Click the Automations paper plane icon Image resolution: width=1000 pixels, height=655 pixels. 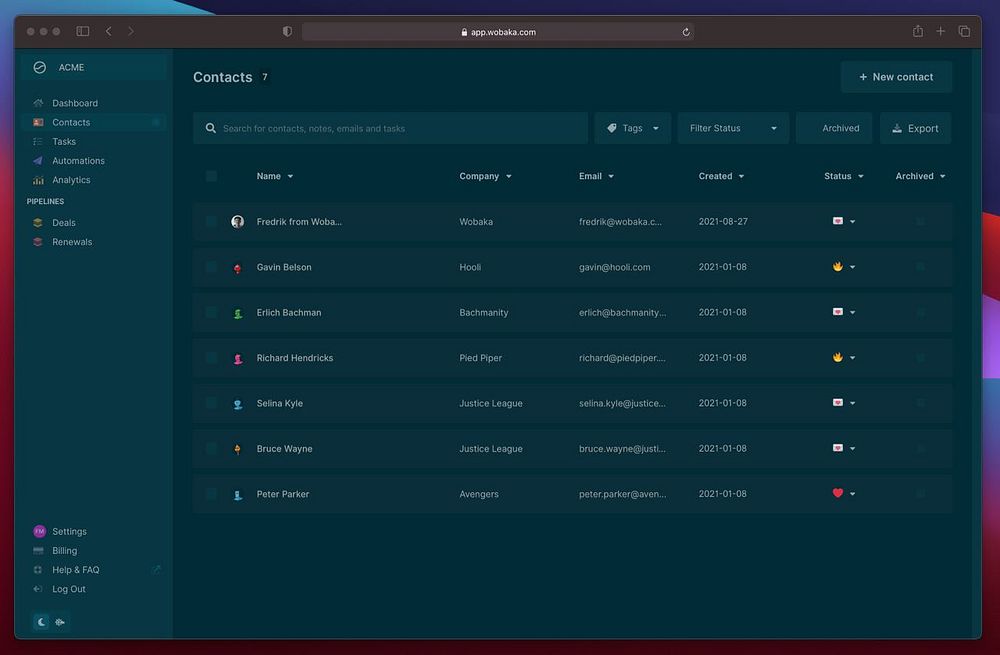38,161
